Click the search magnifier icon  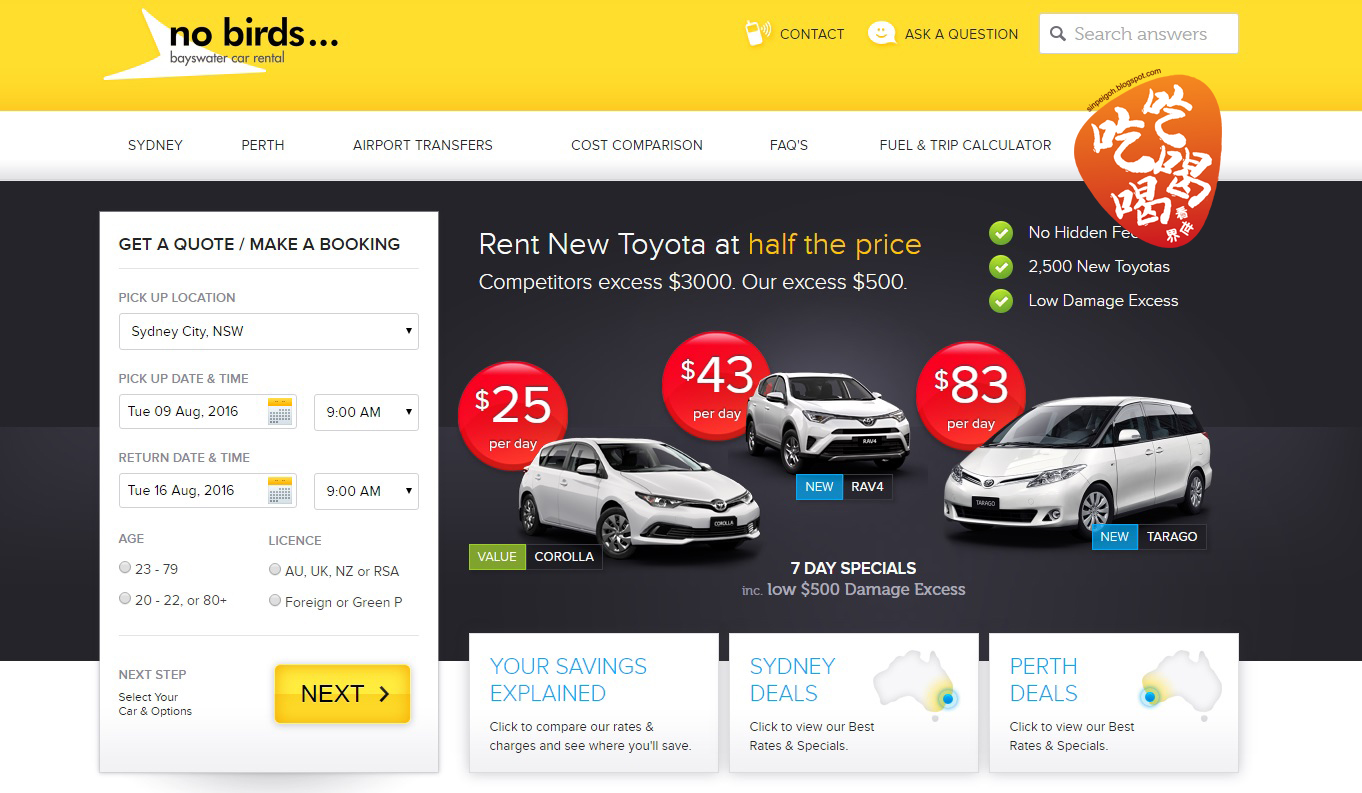[1058, 34]
